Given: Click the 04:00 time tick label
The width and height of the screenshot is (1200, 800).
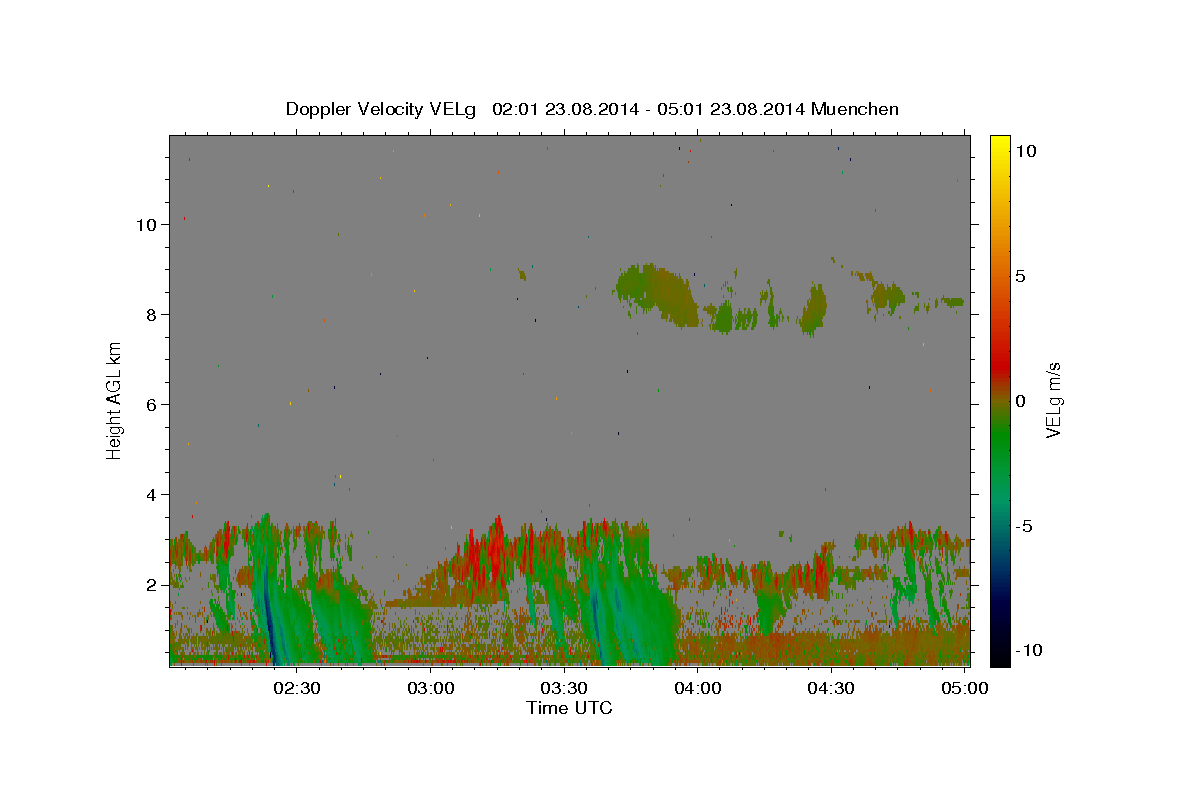Looking at the screenshot, I should (698, 688).
